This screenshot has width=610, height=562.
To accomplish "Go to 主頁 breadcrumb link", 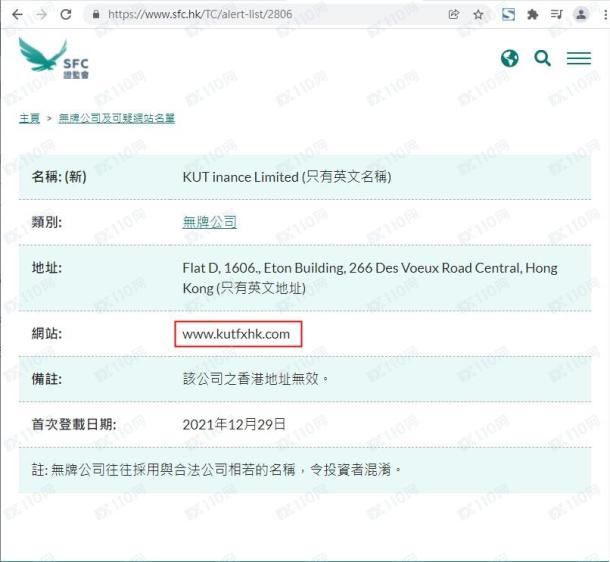I will click(30, 118).
